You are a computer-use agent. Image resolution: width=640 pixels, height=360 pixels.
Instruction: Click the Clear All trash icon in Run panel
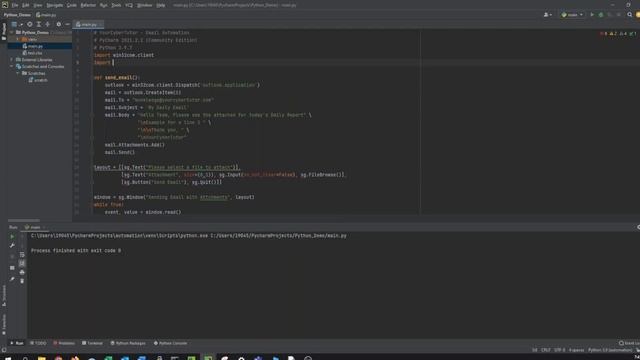(22, 281)
